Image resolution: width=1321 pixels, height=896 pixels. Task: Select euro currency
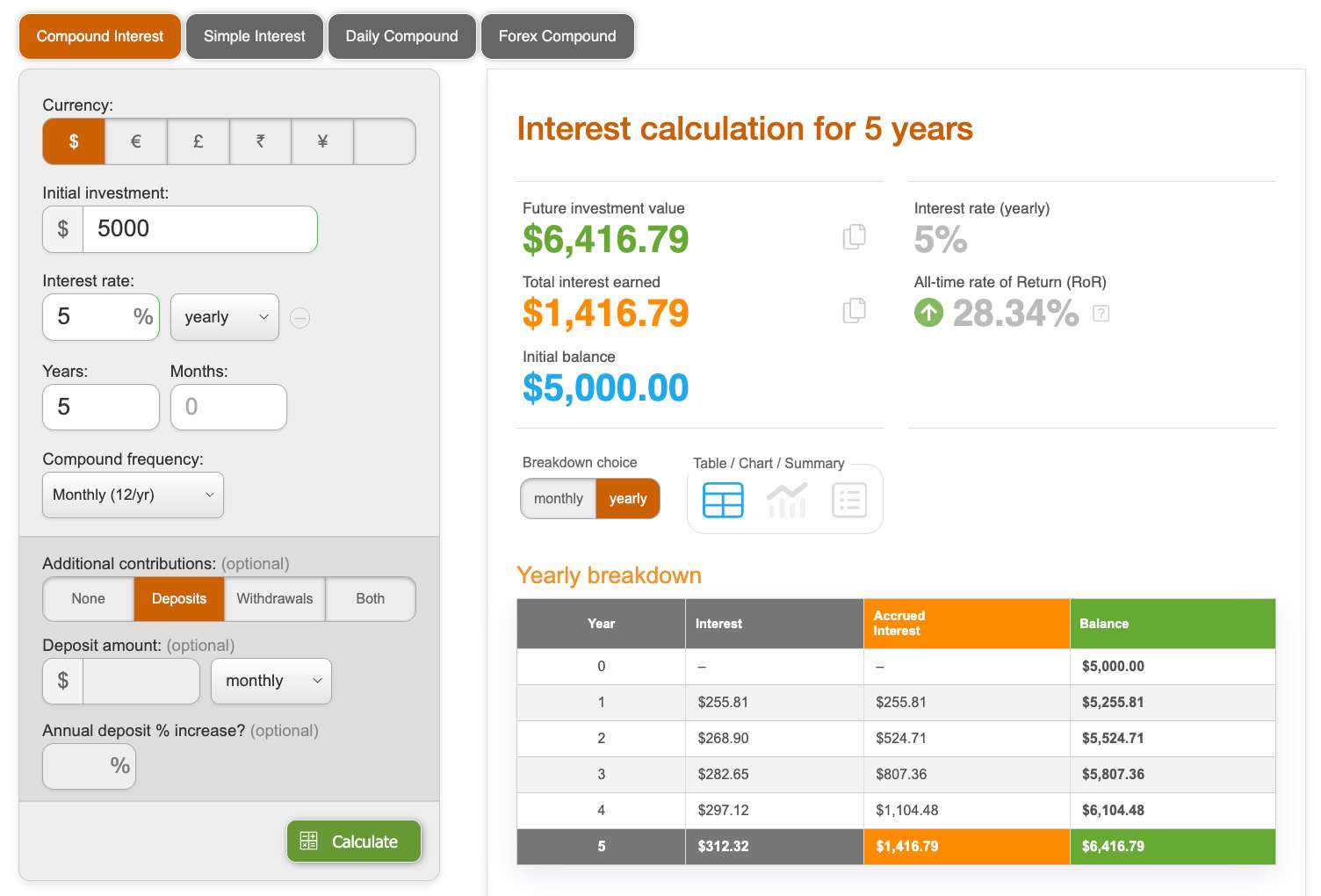136,141
